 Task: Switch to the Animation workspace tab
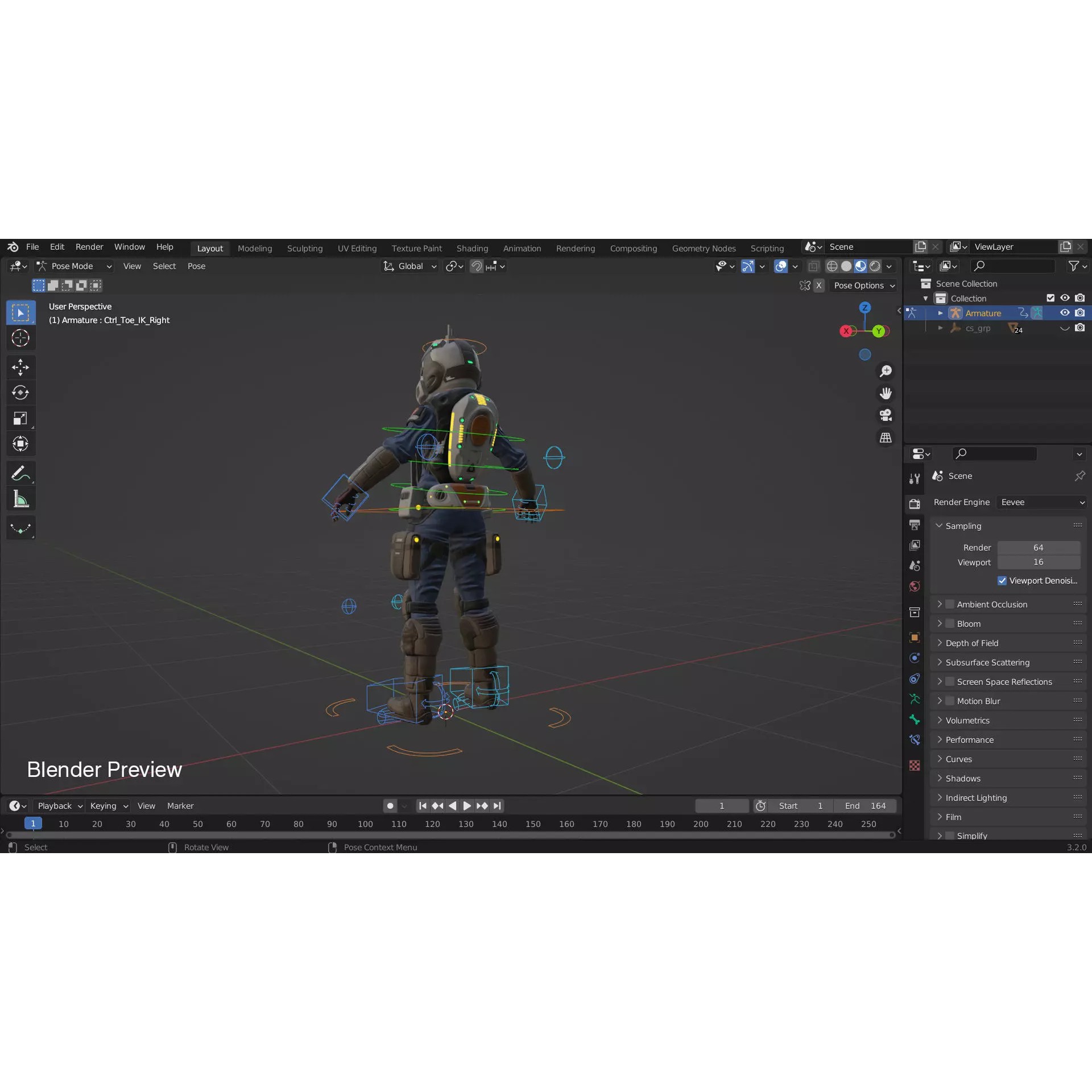522,249
